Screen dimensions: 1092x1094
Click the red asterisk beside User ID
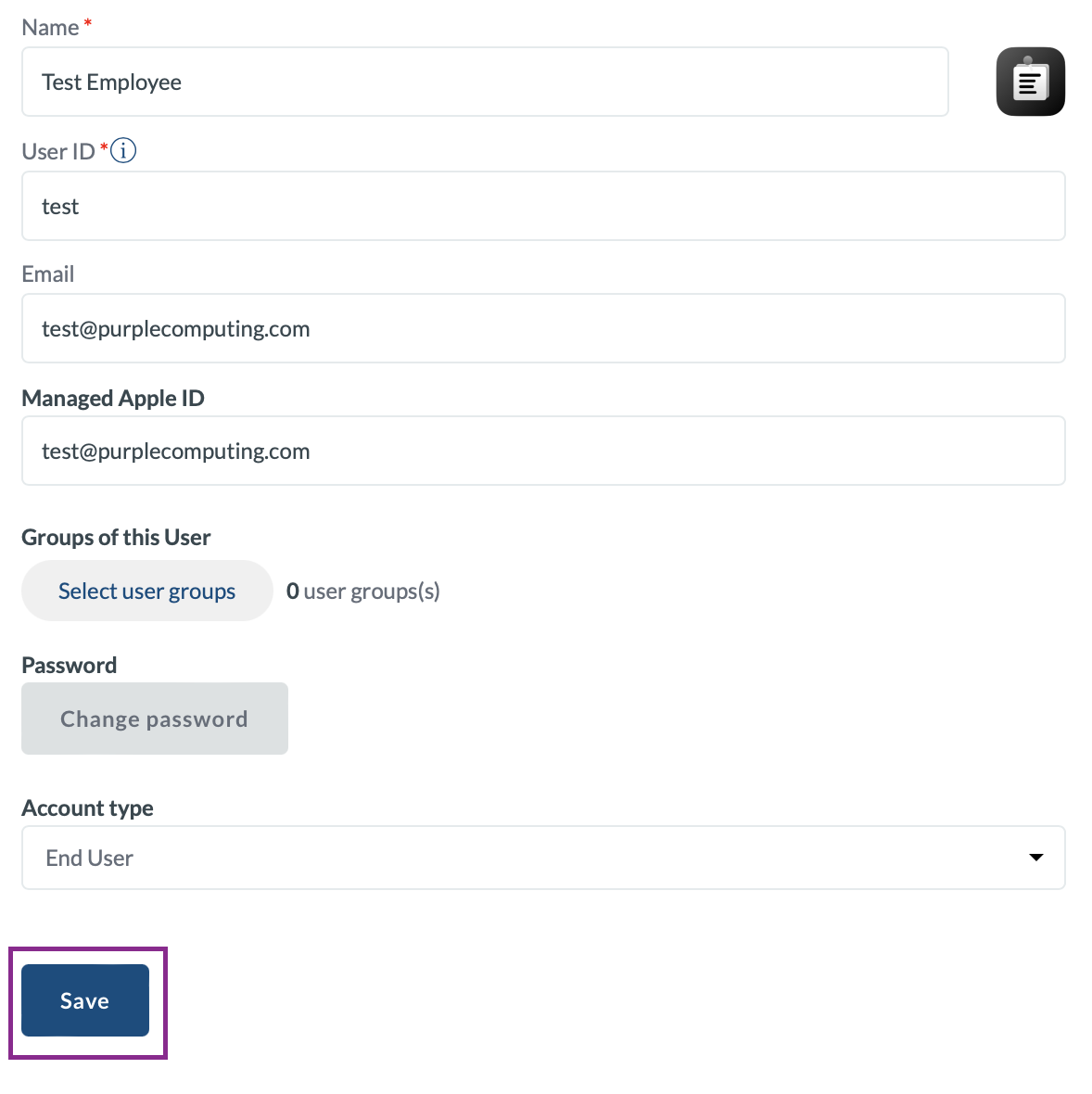click(x=105, y=145)
